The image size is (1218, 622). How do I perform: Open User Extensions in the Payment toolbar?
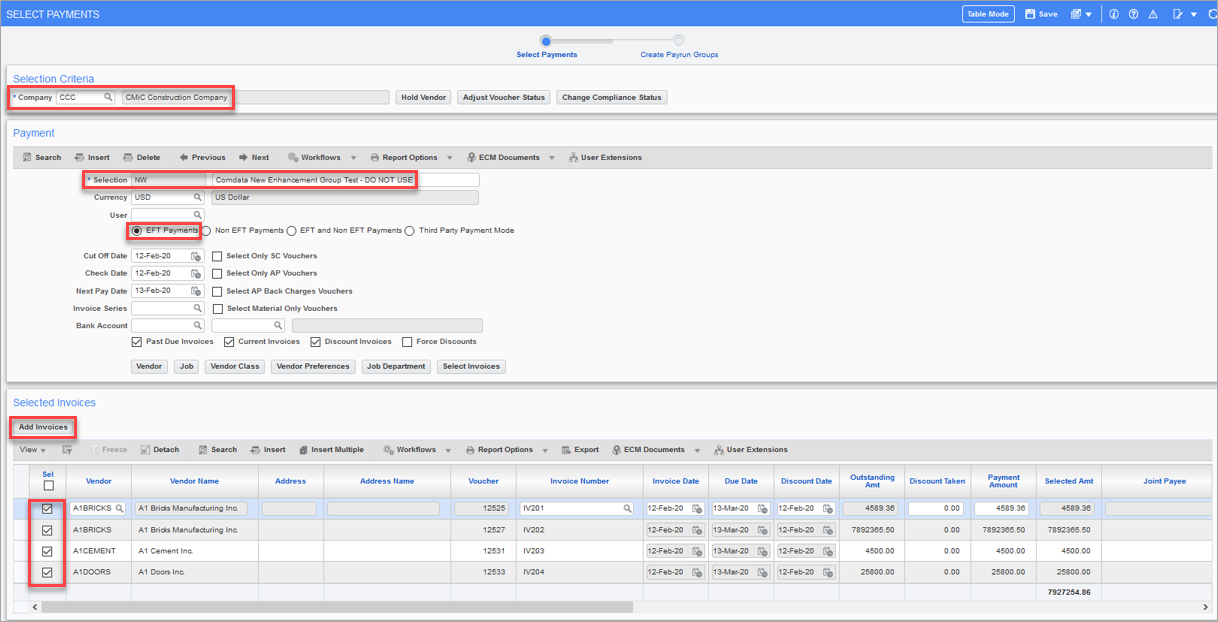(605, 157)
